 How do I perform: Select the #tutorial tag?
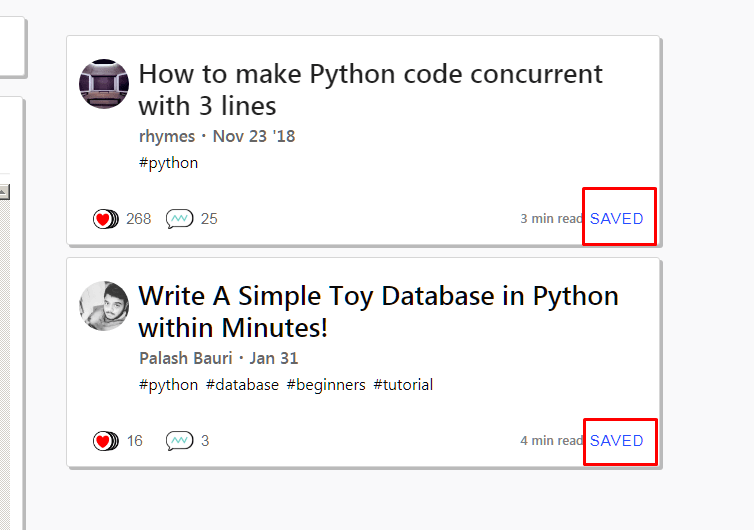pos(403,385)
